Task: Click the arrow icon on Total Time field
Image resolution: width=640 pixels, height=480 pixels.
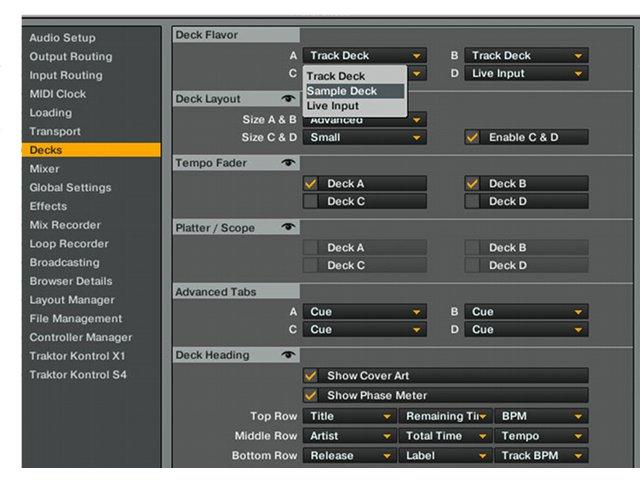Action: click(x=482, y=436)
